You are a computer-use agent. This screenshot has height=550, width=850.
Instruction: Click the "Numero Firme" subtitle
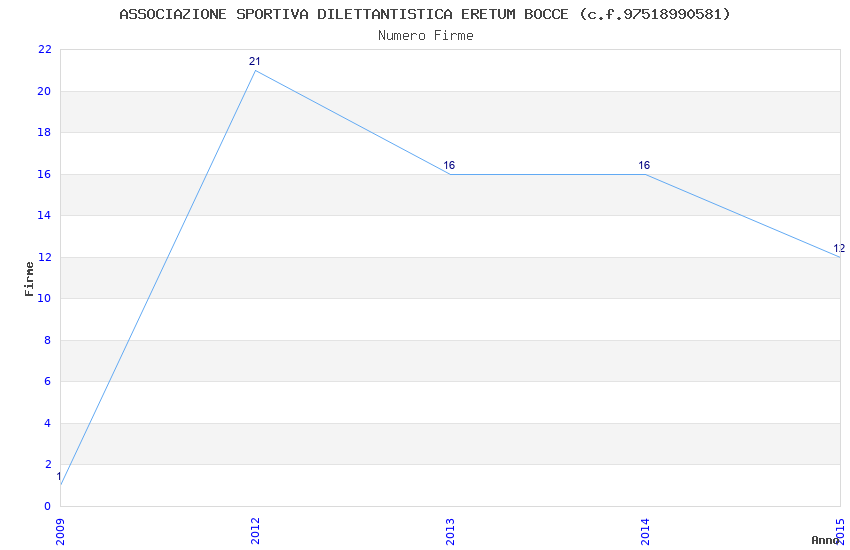click(425, 35)
